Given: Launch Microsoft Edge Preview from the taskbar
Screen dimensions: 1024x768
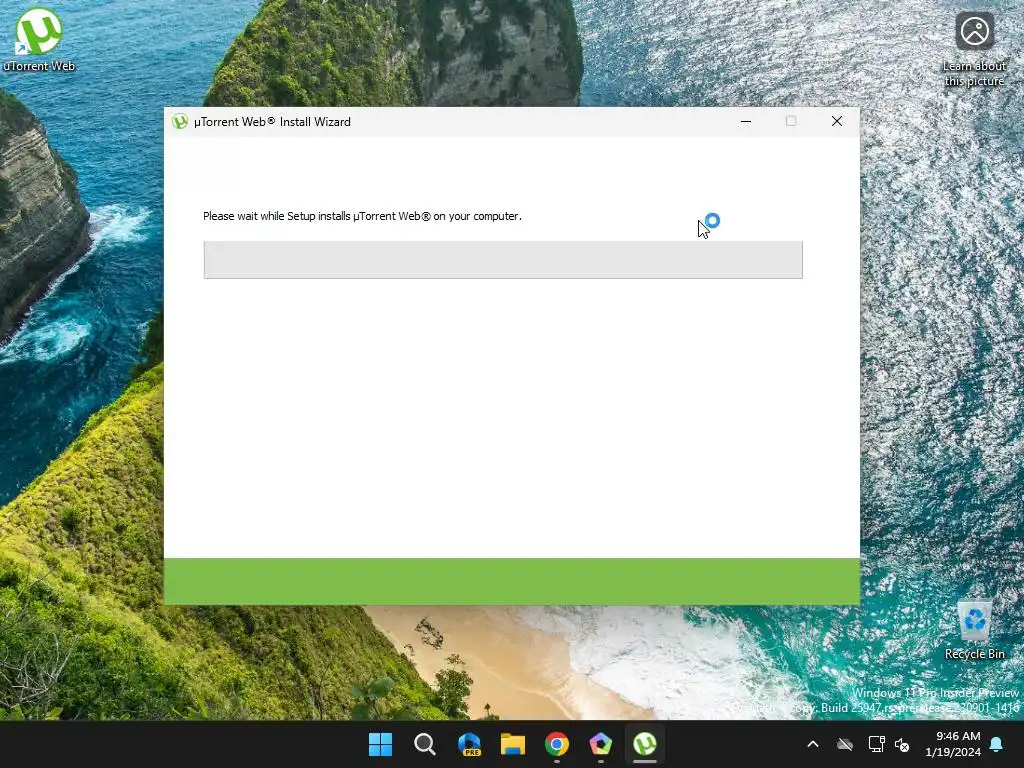Looking at the screenshot, I should [469, 744].
